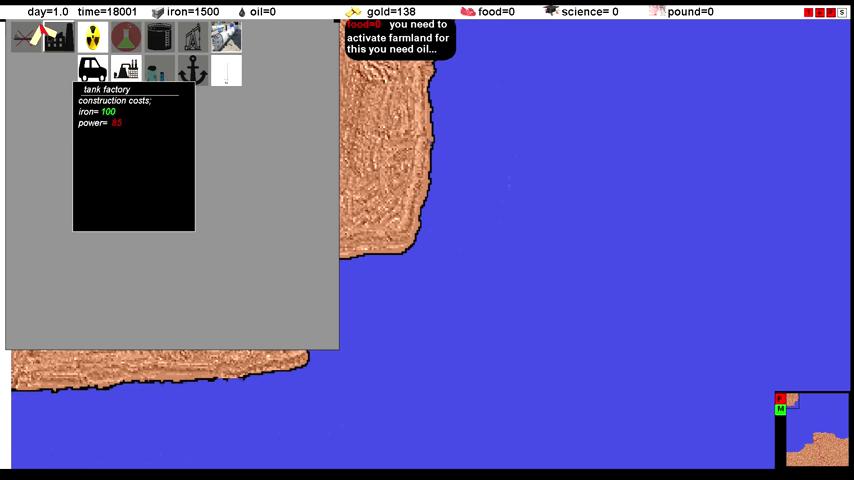
Task: Select the blank white build slot
Action: (226, 71)
